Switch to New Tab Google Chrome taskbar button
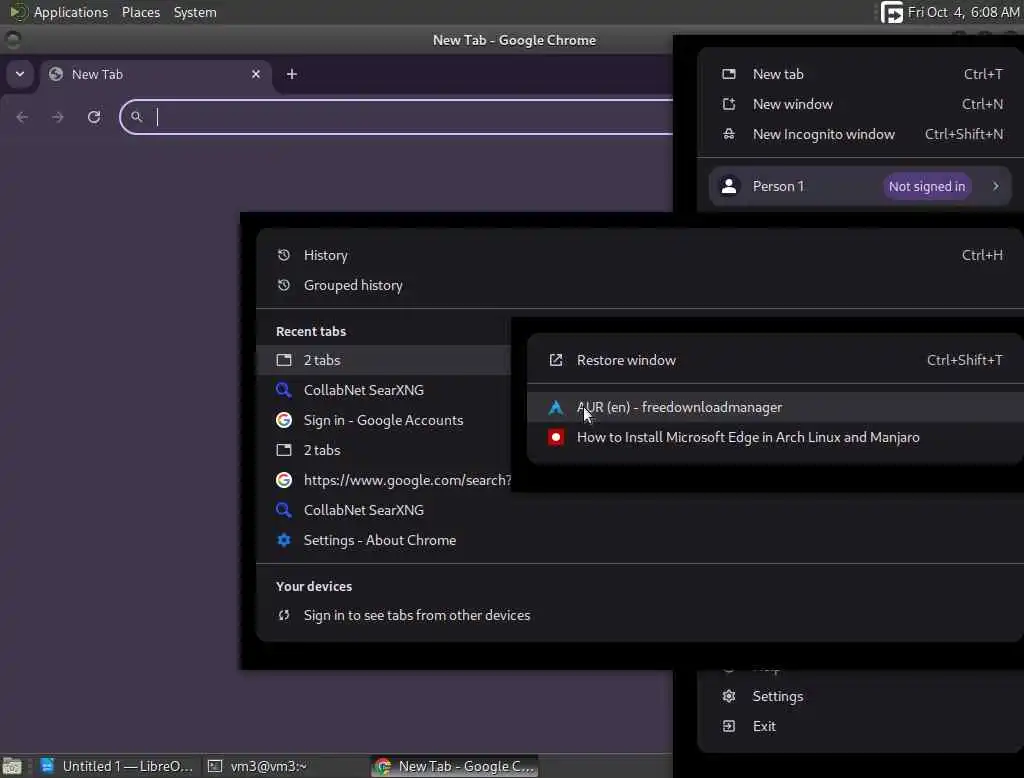The width and height of the screenshot is (1024, 778). point(455,766)
